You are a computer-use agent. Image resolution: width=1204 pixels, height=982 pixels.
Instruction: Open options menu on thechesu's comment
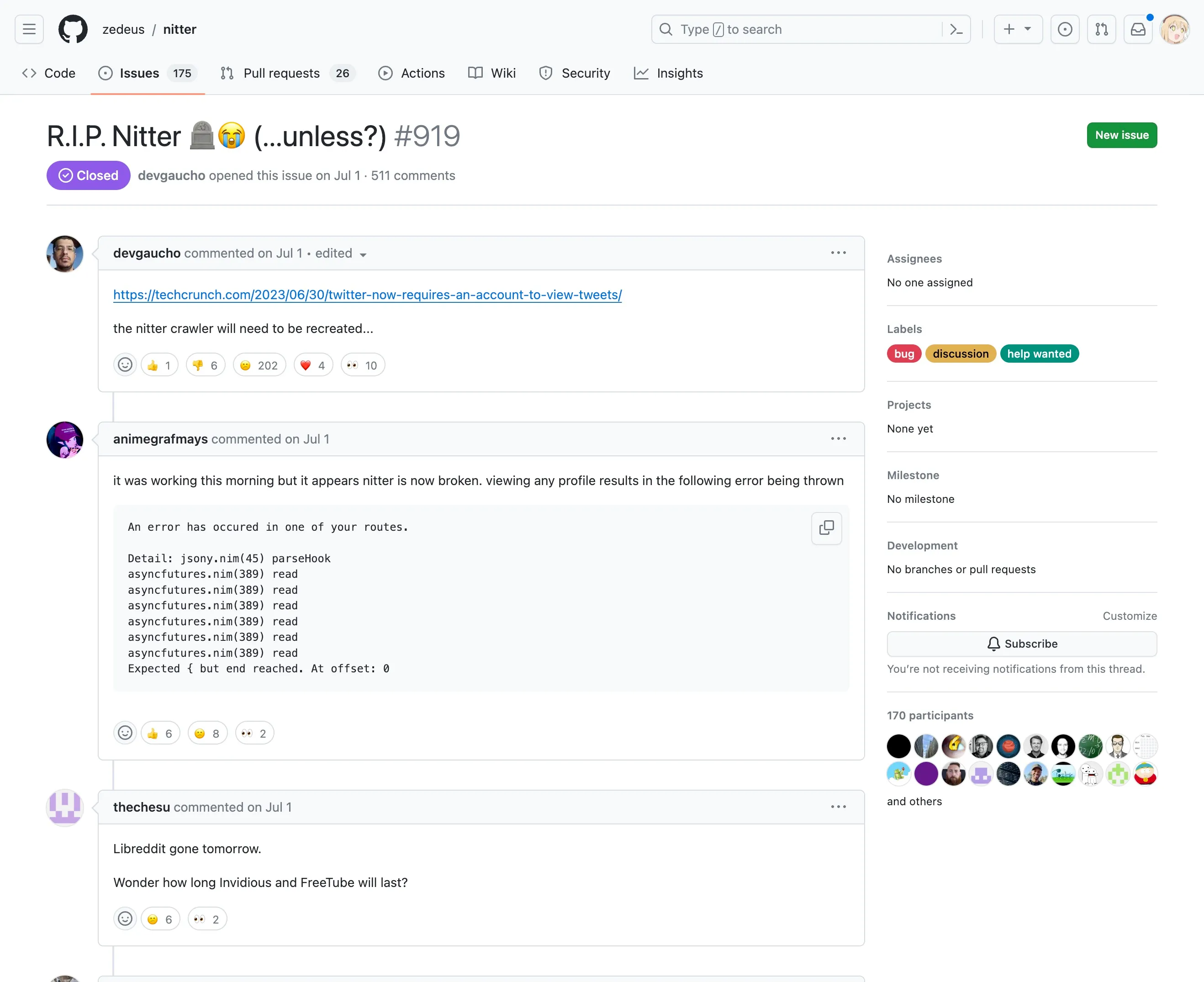tap(838, 807)
